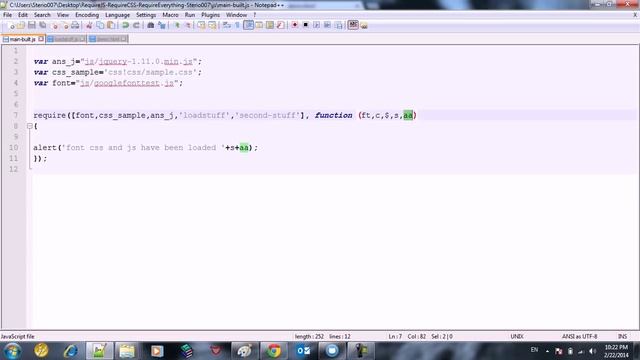Viewport: 640px width, 360px height.
Task: Click the Ln : 7 status entry
Action: (395, 336)
